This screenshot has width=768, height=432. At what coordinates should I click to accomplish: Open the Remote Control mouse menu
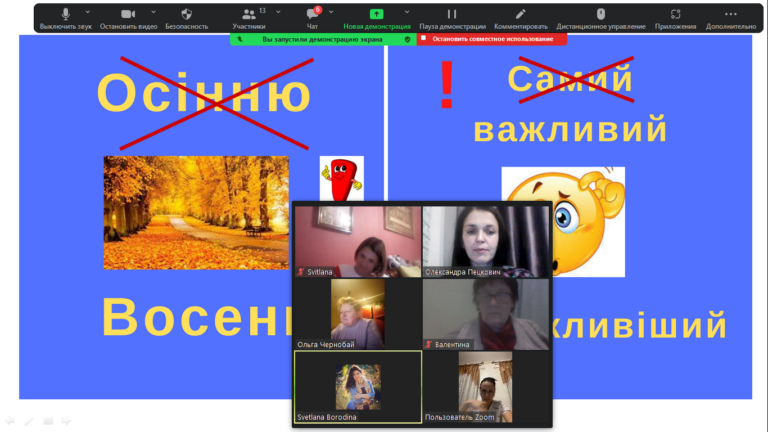(x=600, y=17)
